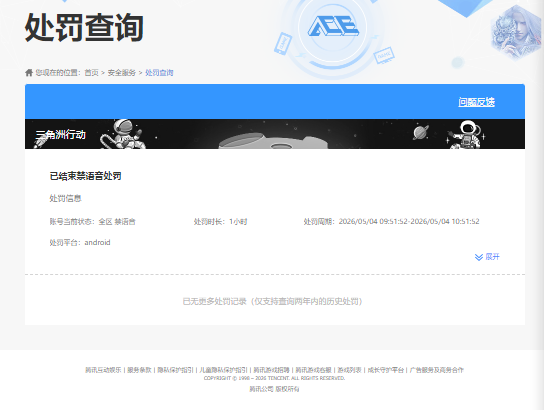
Task: Click the double-chevron 展开 arrow icon
Action: click(x=479, y=257)
